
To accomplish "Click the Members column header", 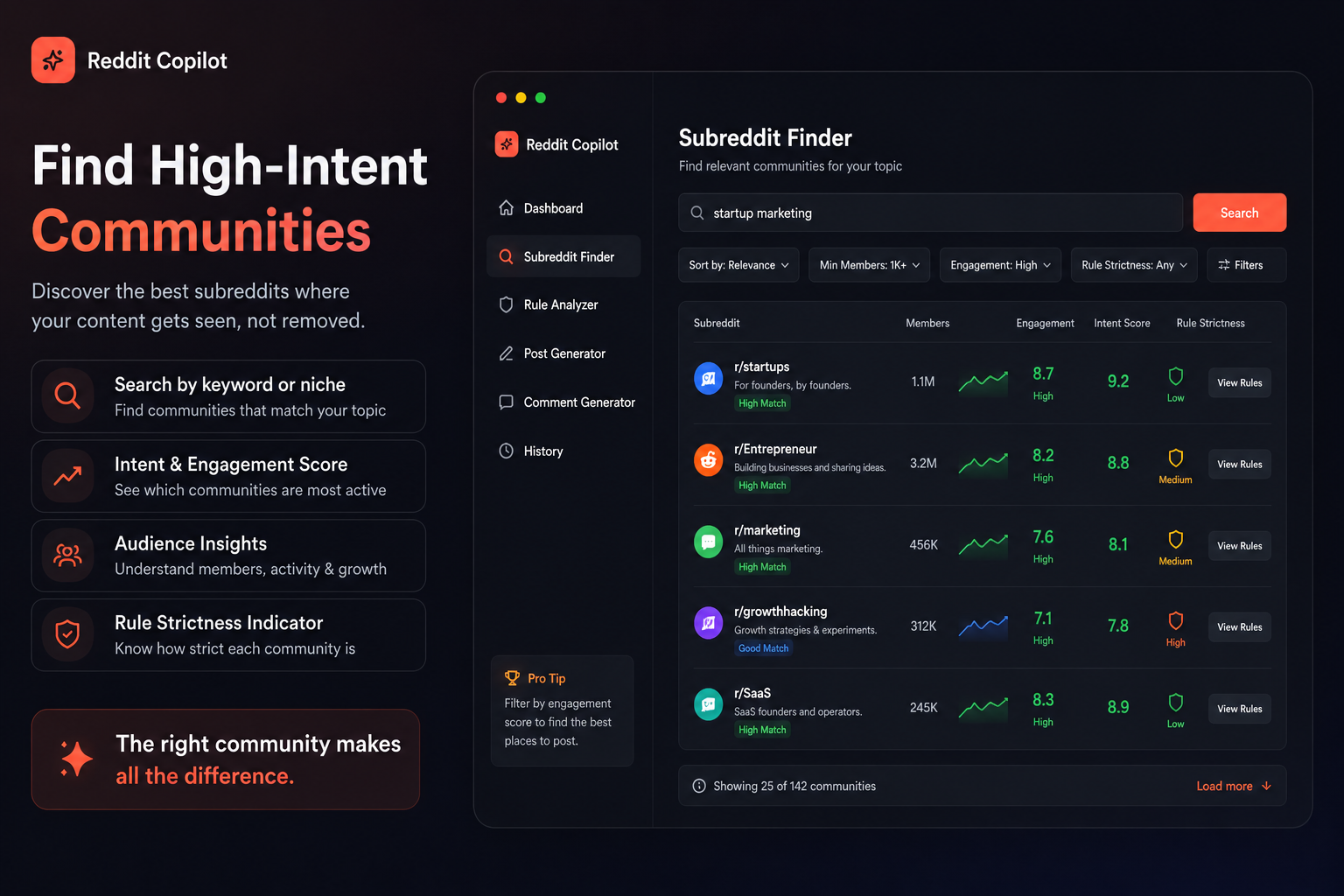I will click(x=927, y=323).
